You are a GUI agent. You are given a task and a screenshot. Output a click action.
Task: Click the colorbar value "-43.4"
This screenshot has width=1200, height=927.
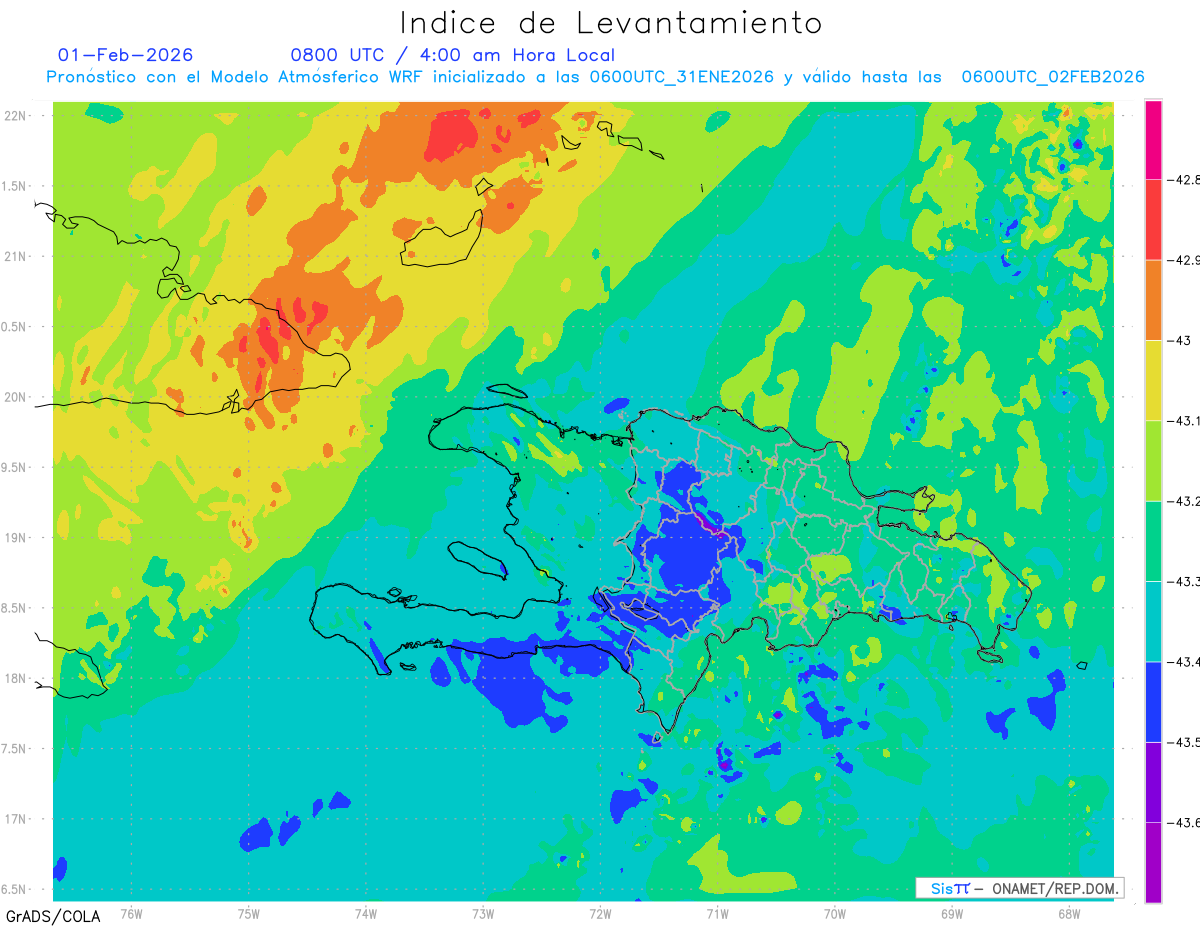point(1184,662)
